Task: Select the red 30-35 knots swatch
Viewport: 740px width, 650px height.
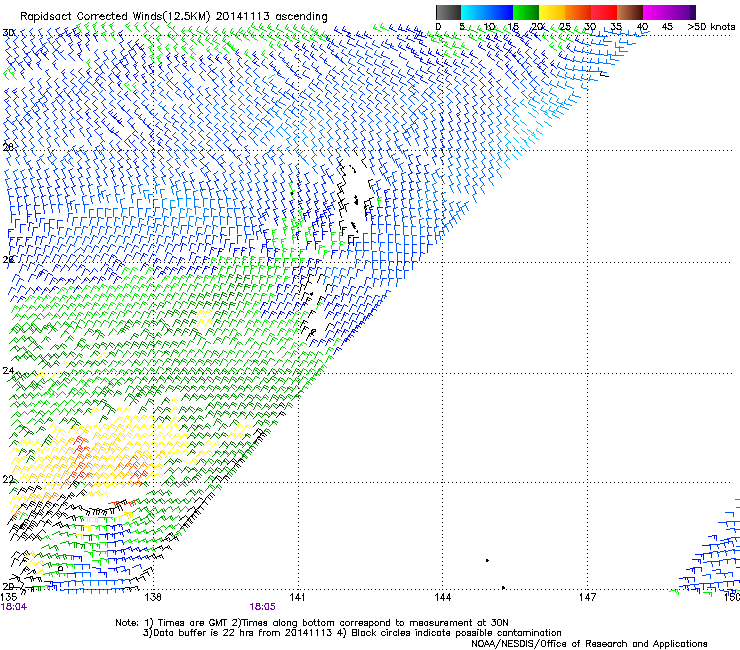Action: pos(604,12)
